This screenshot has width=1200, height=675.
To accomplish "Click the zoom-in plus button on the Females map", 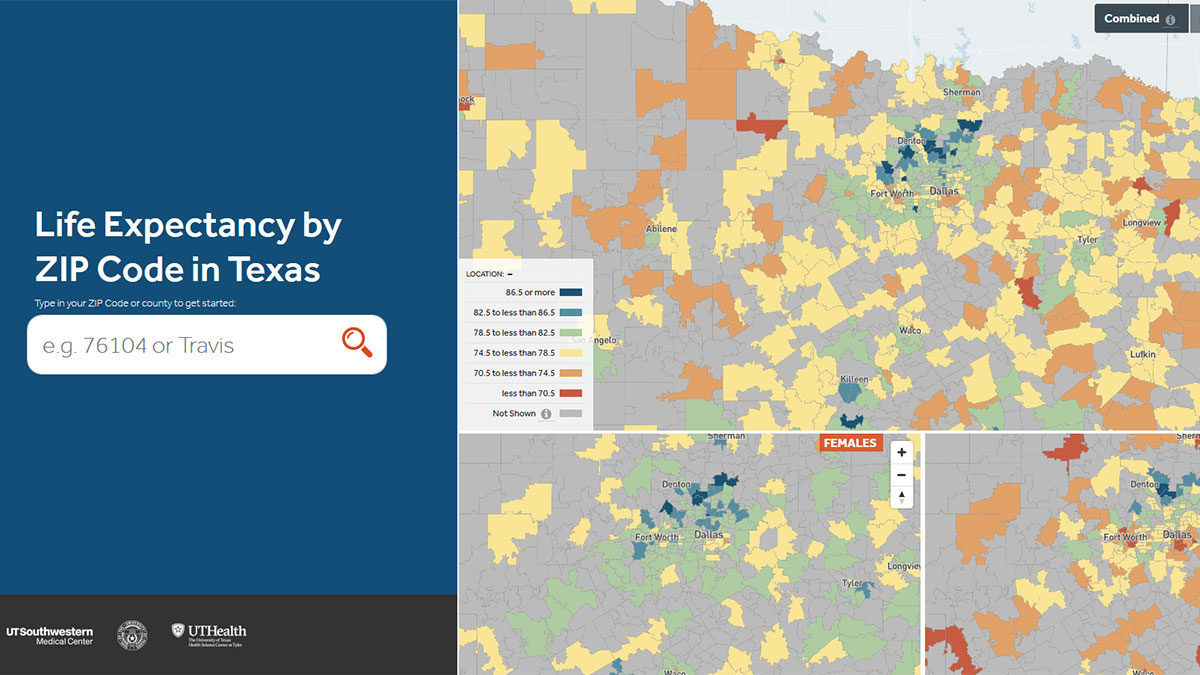I will (901, 452).
